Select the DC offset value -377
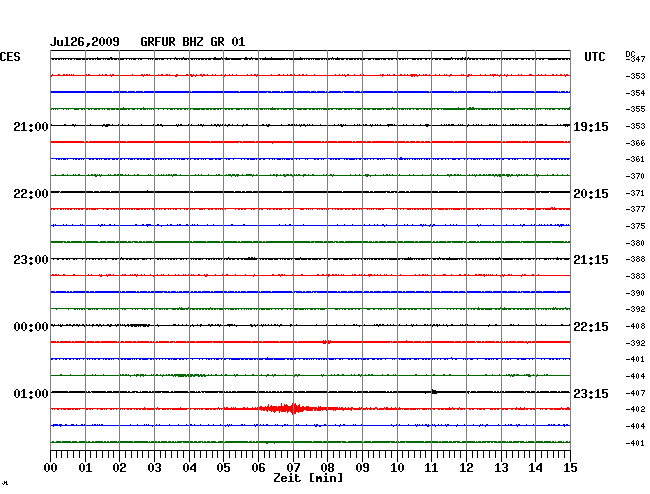 coord(635,209)
